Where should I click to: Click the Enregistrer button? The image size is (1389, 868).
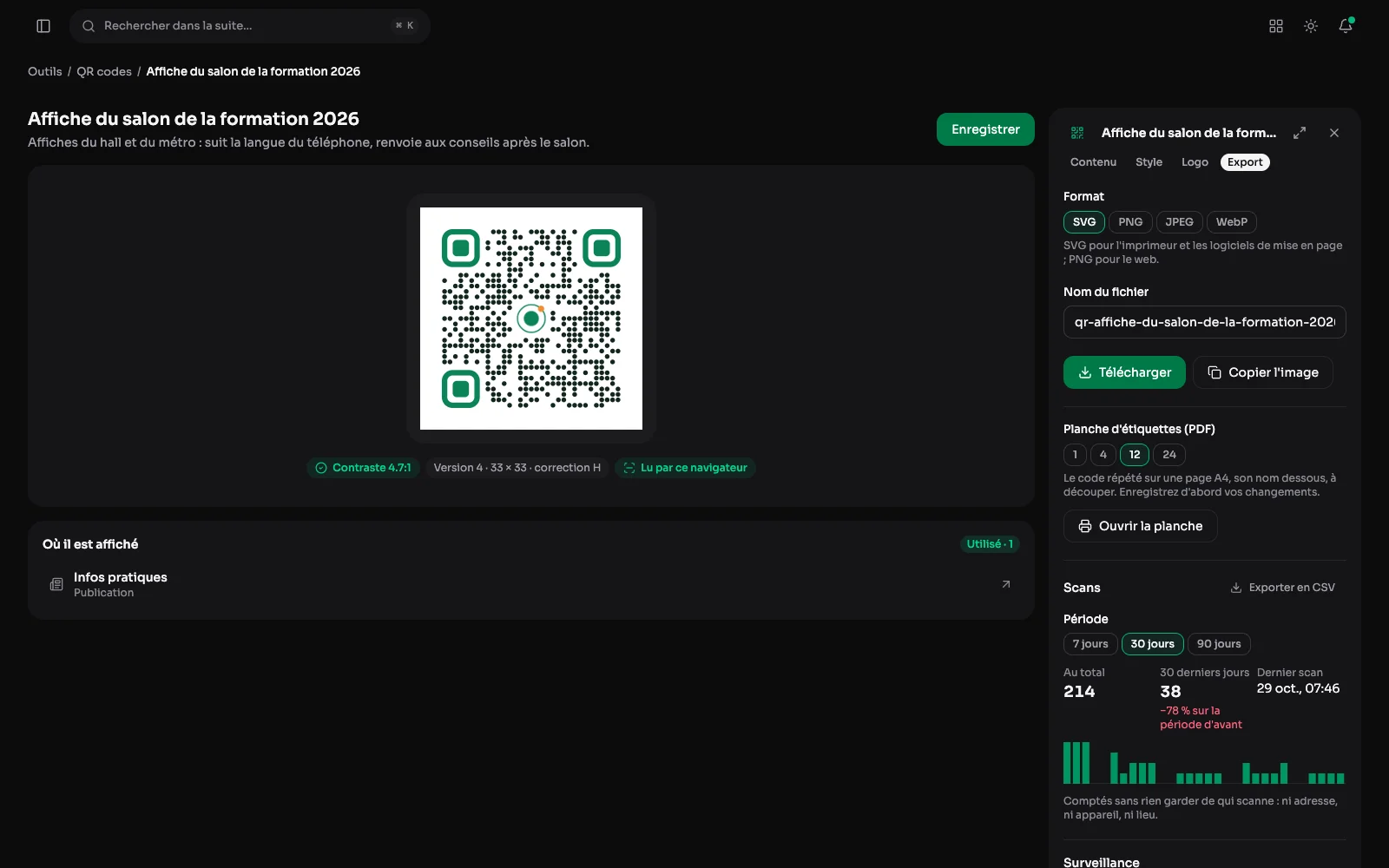(985, 129)
